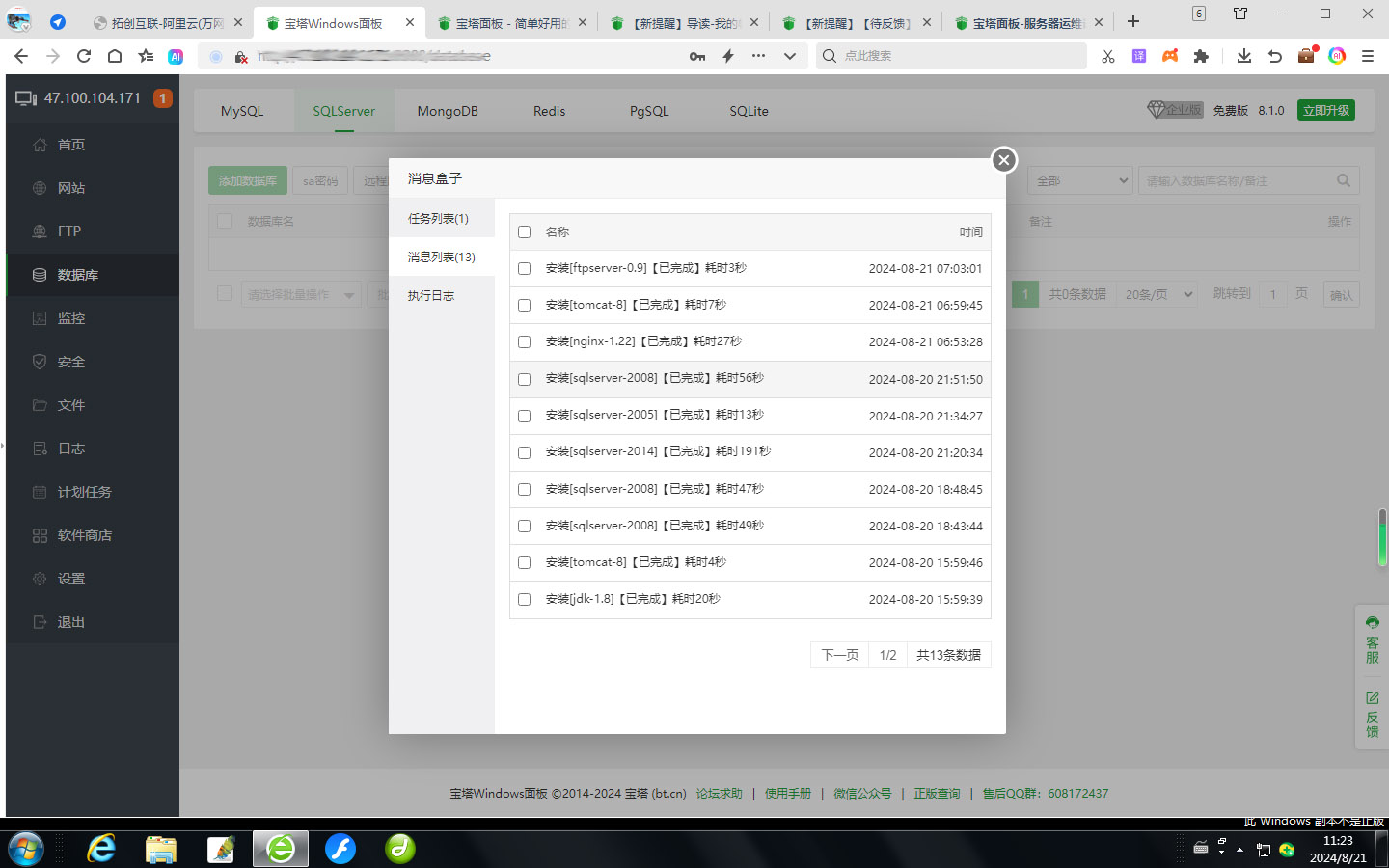Expand the address bar dropdown chevron

point(790,56)
